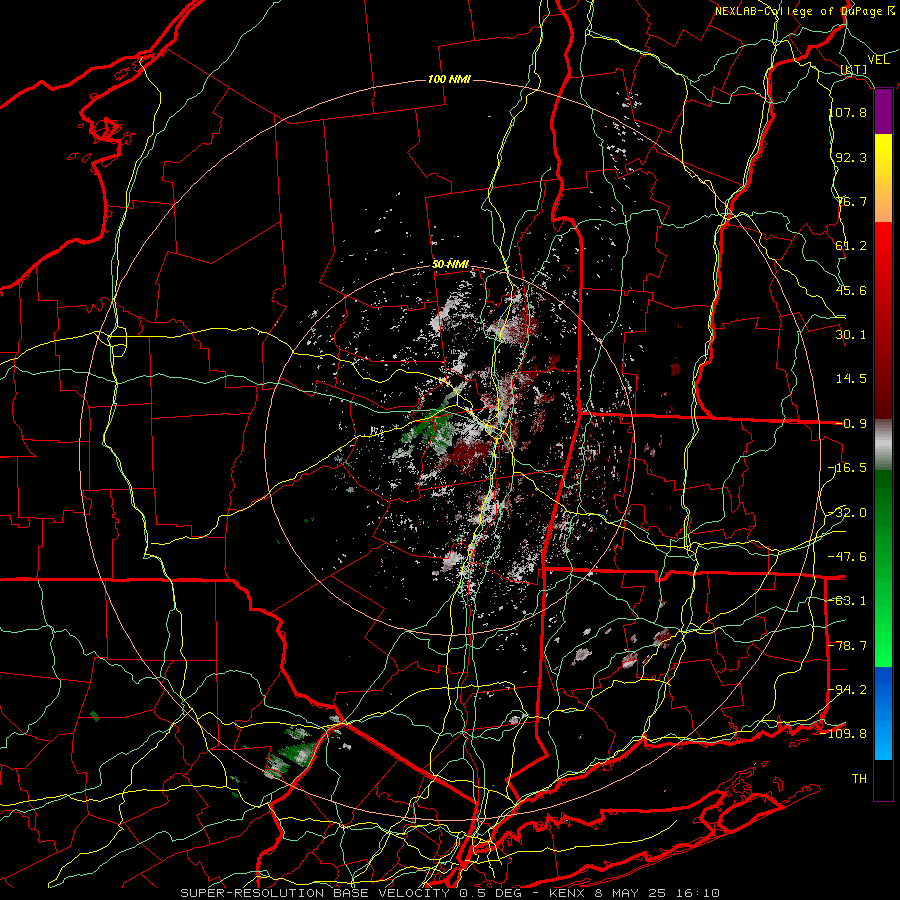The width and height of the screenshot is (900, 900).
Task: Click the purple segment of color bar
Action: pyautogui.click(x=883, y=112)
